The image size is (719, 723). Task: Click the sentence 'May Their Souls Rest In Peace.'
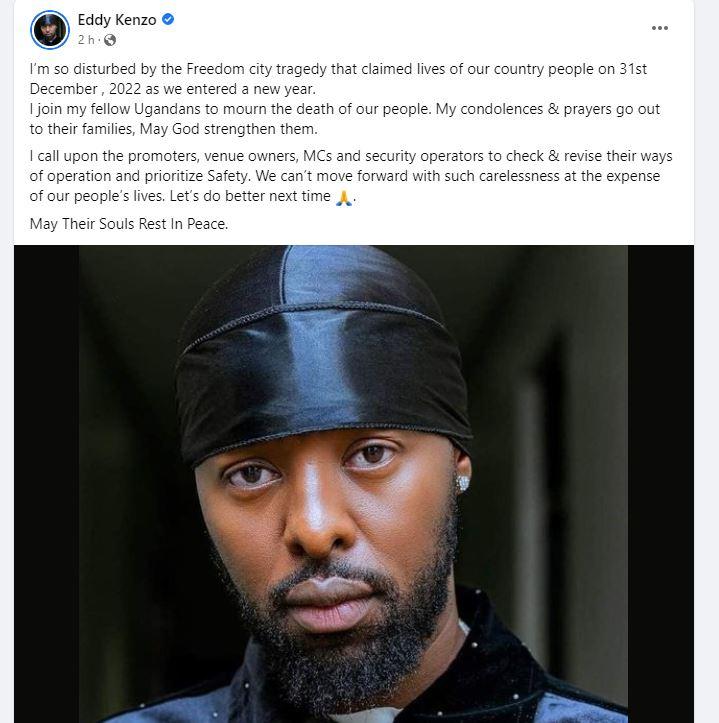click(x=129, y=224)
